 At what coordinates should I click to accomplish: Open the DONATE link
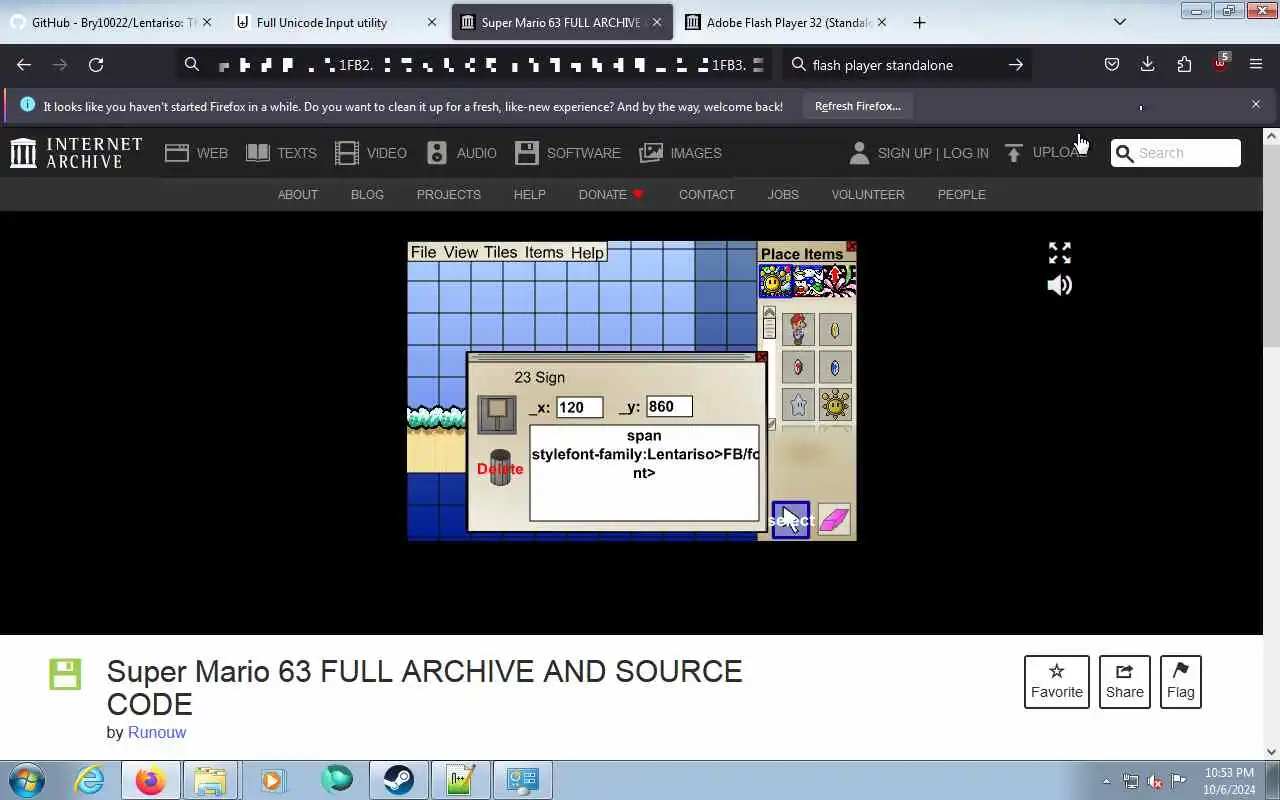tap(611, 194)
